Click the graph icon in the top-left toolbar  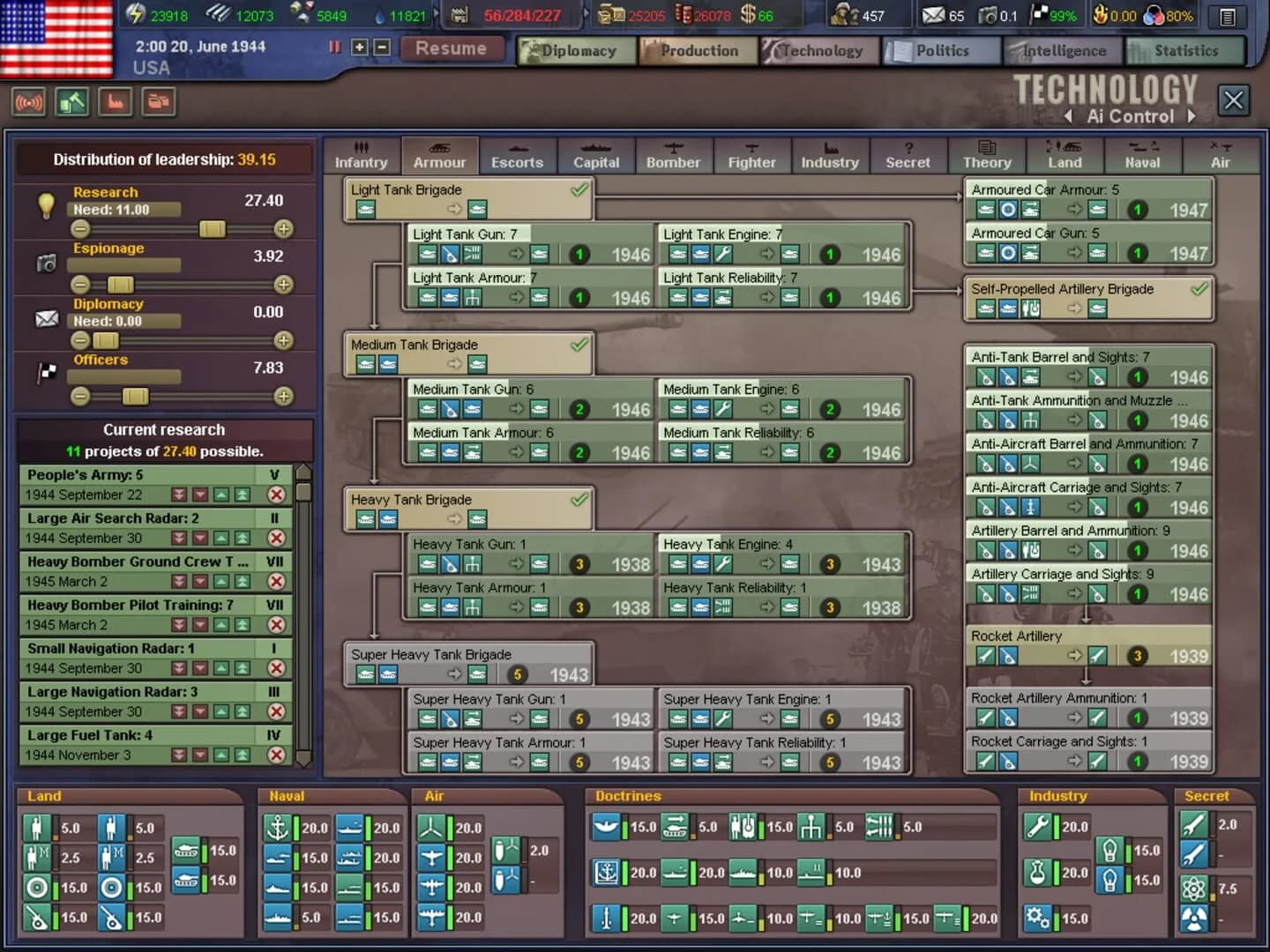(x=116, y=102)
